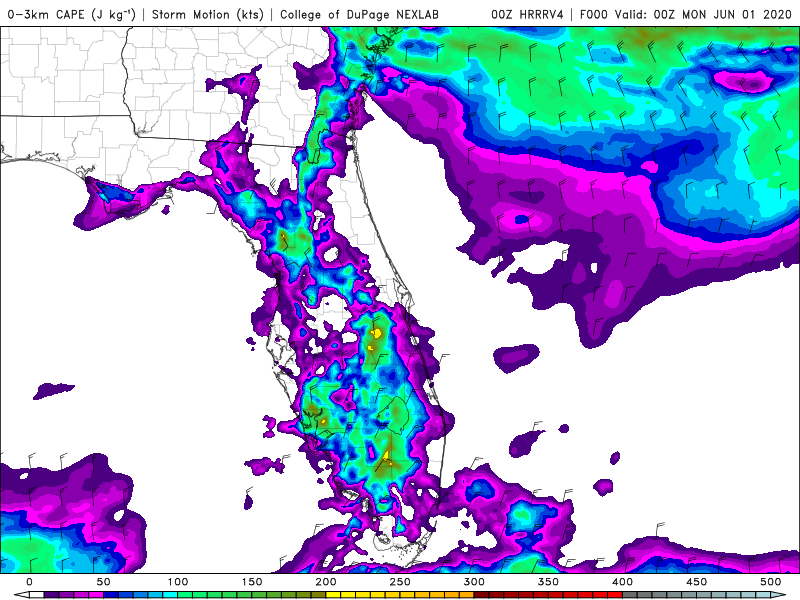Click the '0' label on the color scale
The width and height of the screenshot is (800, 600).
pos(29,582)
